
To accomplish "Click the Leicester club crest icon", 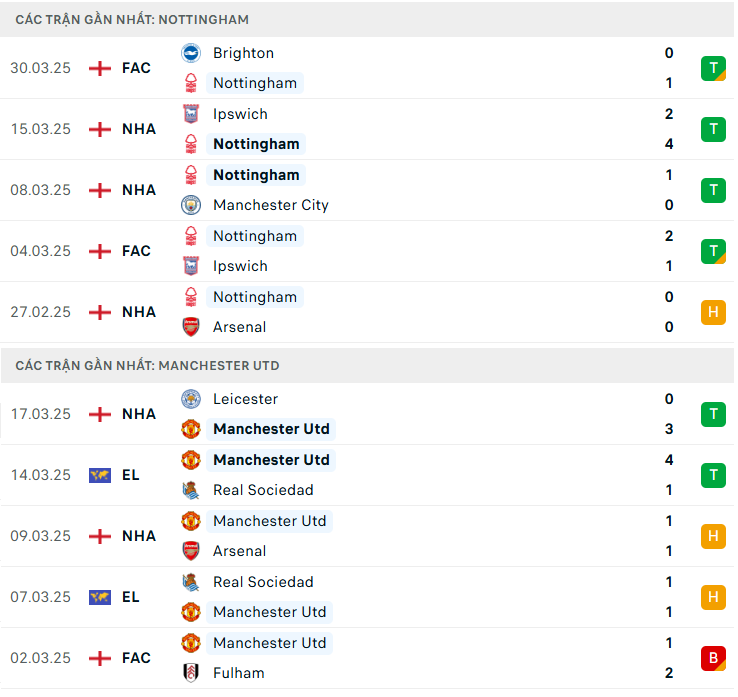I will pyautogui.click(x=190, y=399).
